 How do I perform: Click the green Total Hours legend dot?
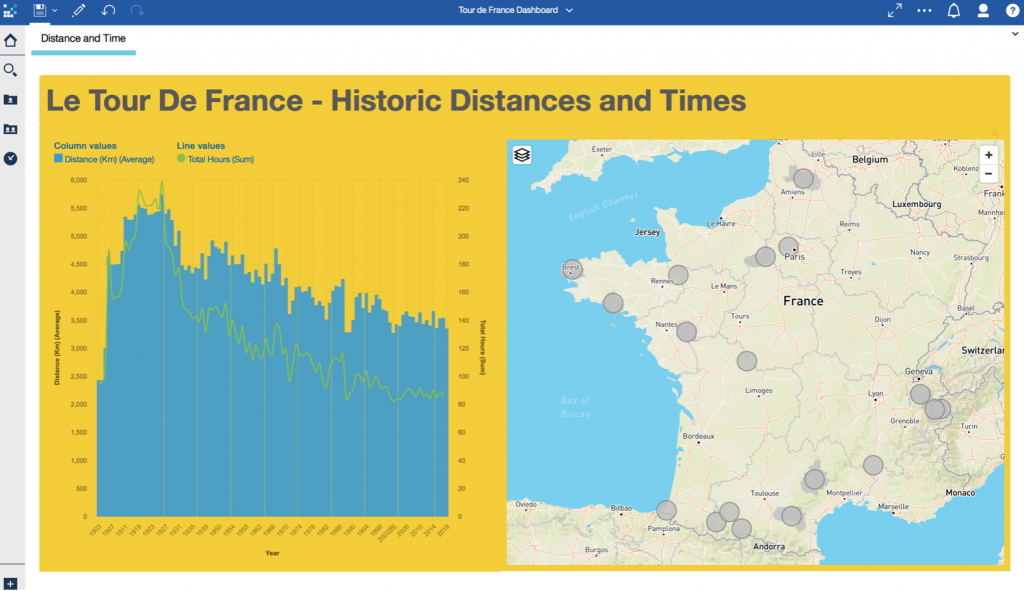(181, 159)
